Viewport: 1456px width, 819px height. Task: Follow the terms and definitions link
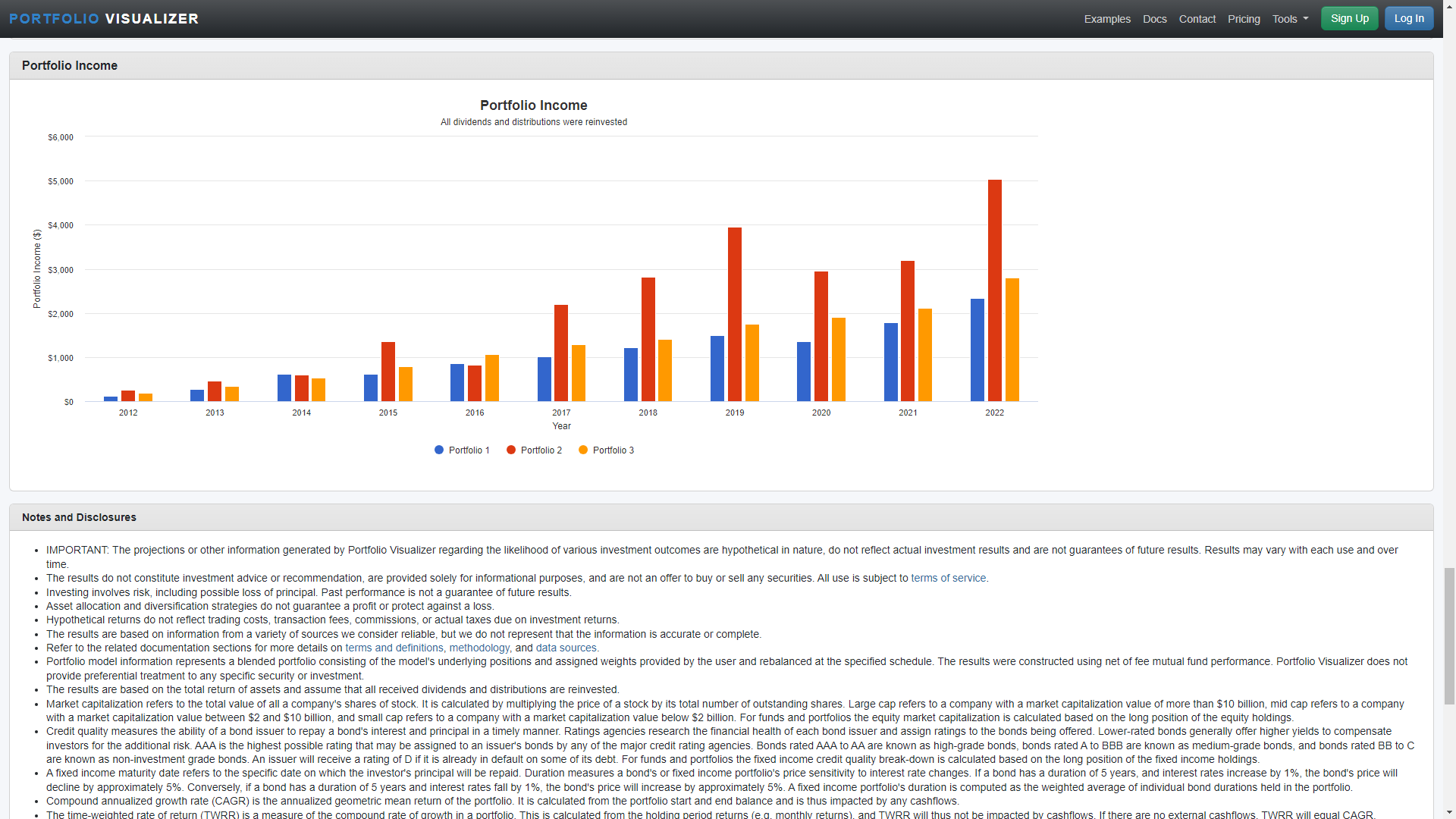394,648
